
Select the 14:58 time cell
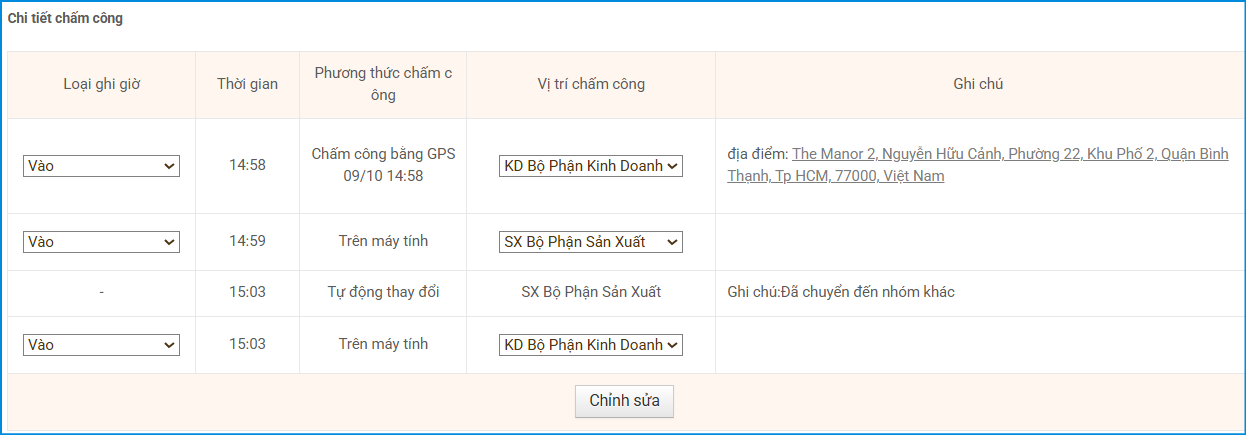[247, 165]
